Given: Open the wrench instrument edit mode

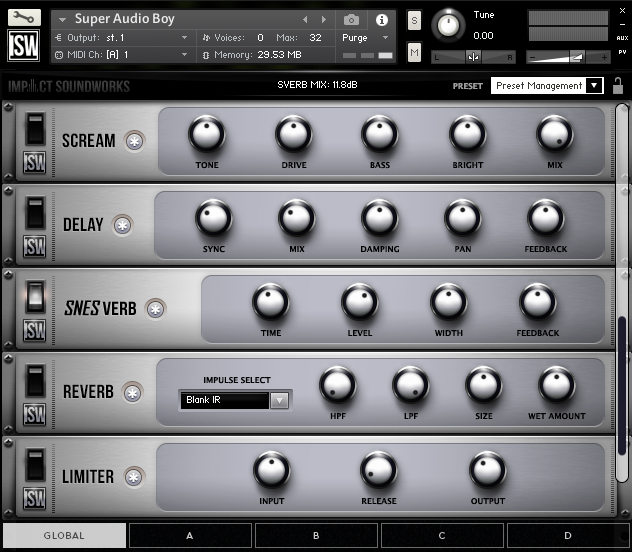Looking at the screenshot, I should [24, 17].
